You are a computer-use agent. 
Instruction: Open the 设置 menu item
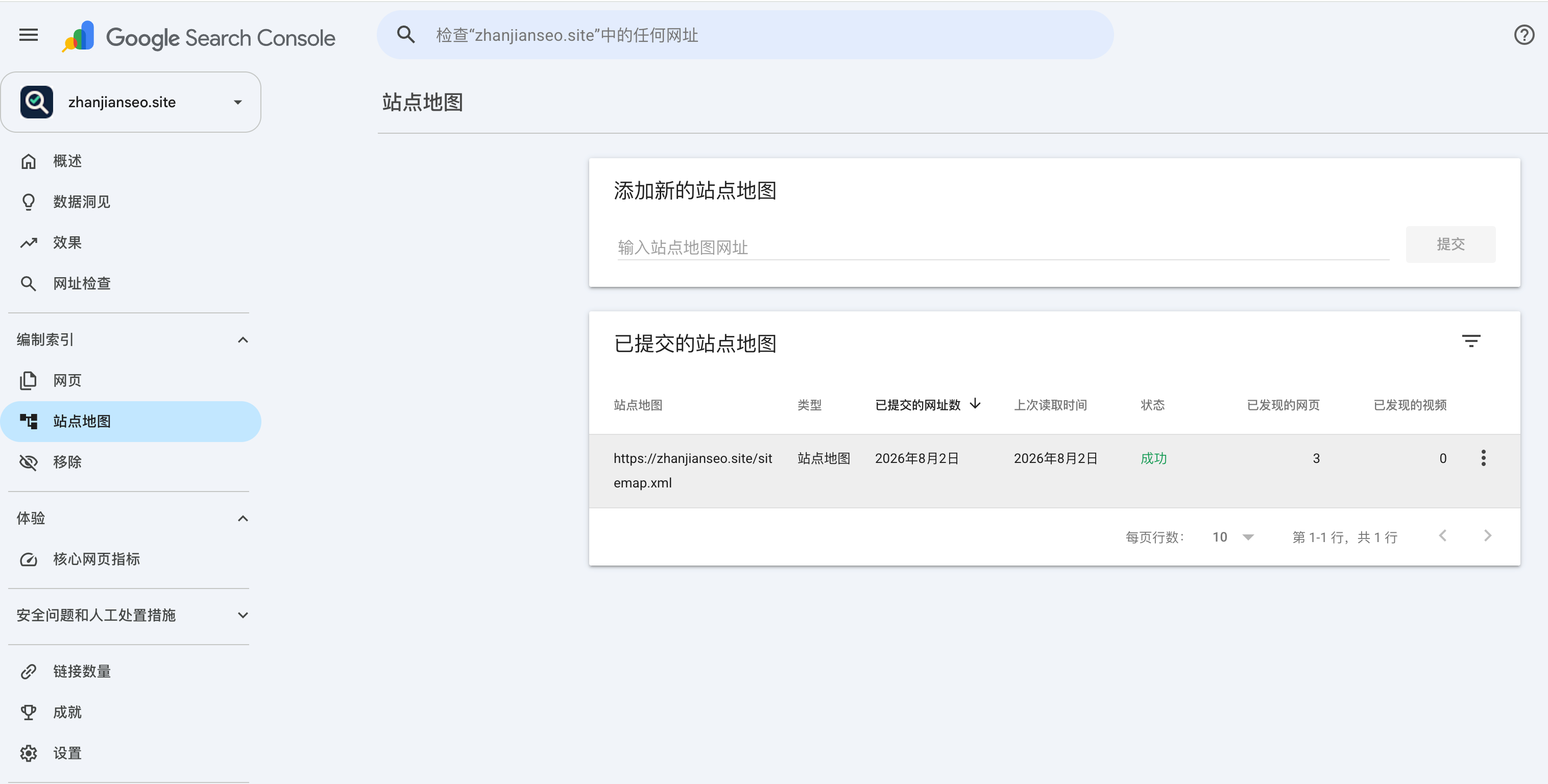coord(131,753)
